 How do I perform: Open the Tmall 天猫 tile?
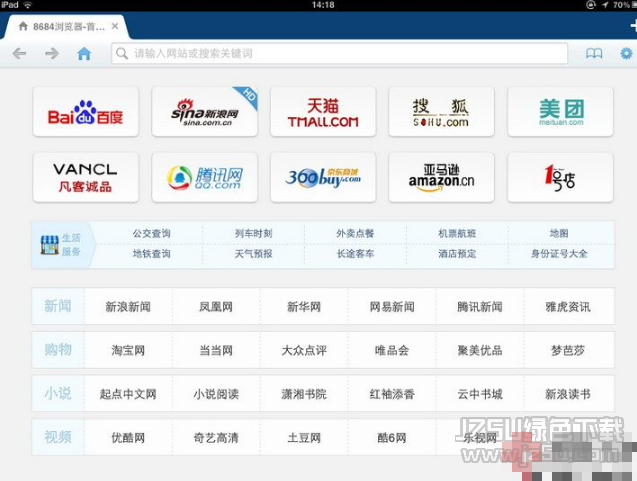(x=323, y=112)
